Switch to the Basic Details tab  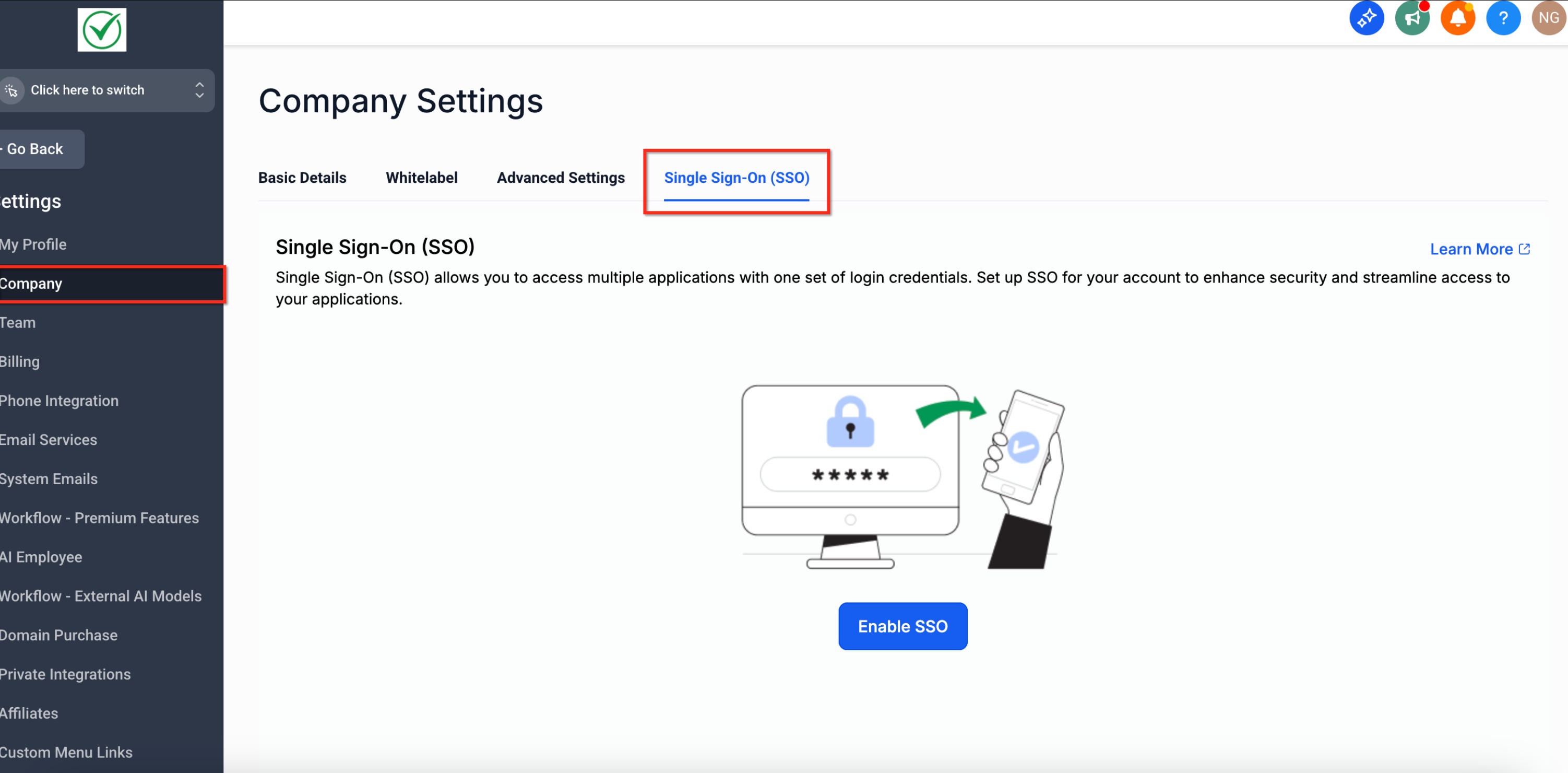(302, 178)
